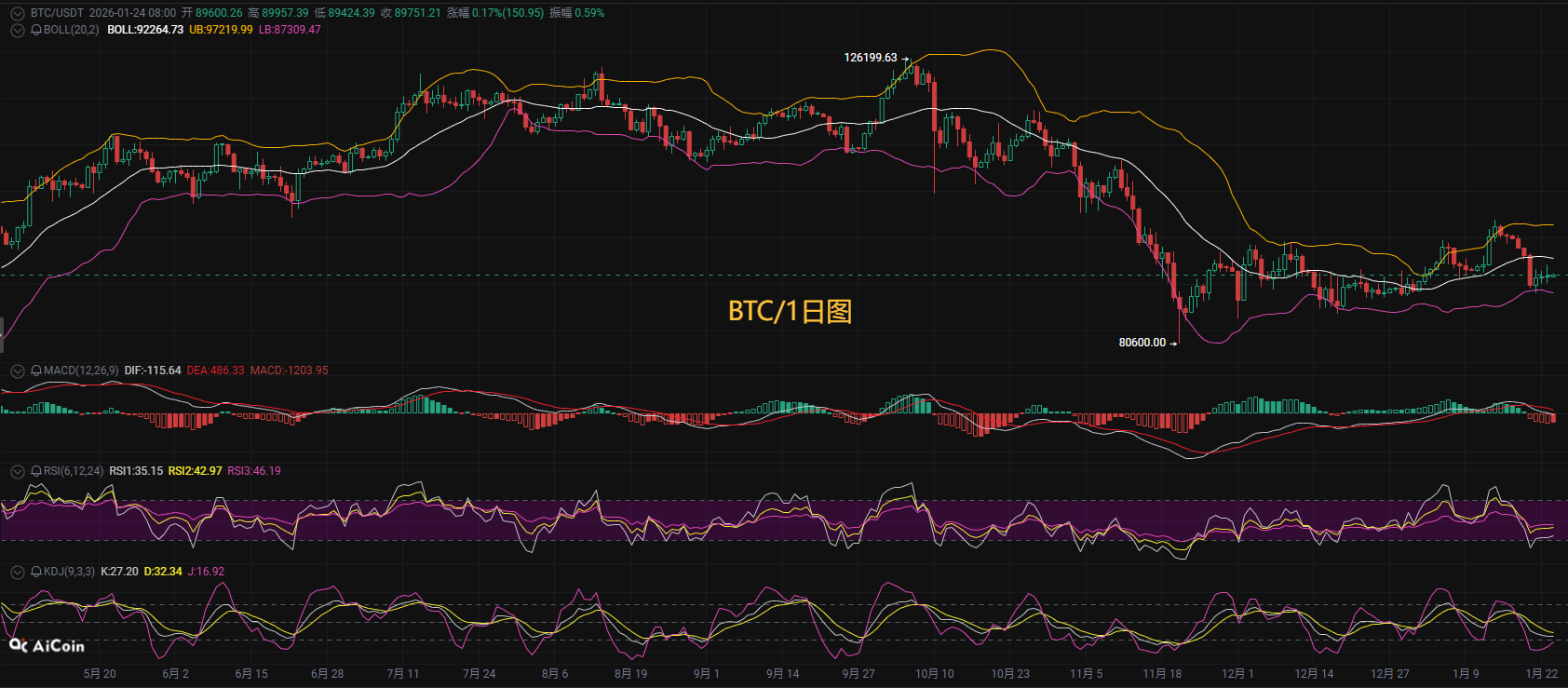Collapse the MACD panel using its chevron

(x=17, y=371)
